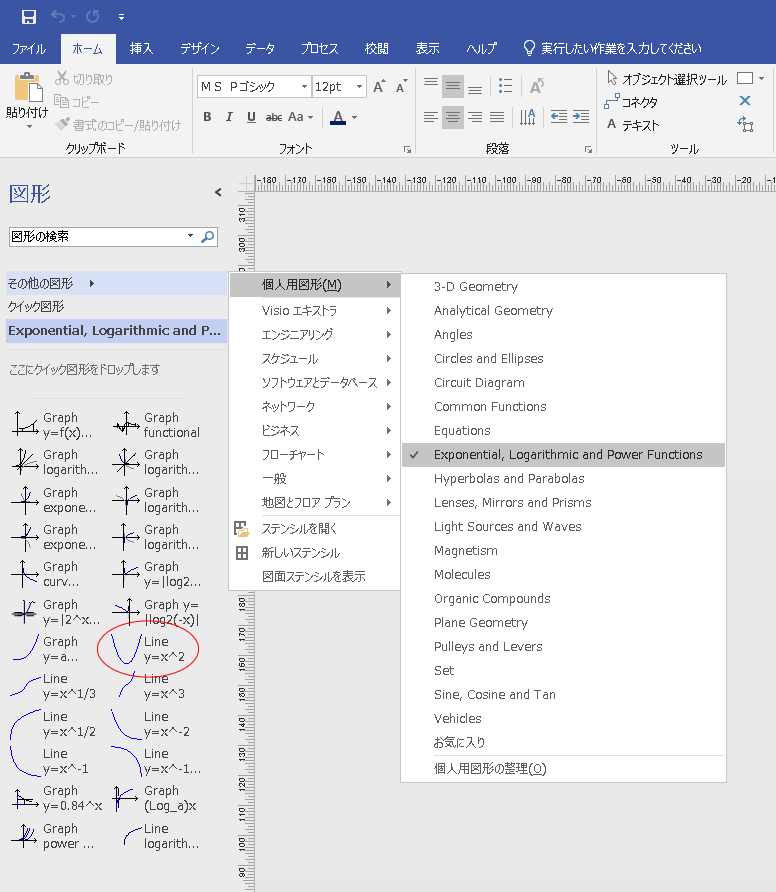Switch to the プロセス tab
Viewport: 776px width, 892px height.
coord(320,49)
